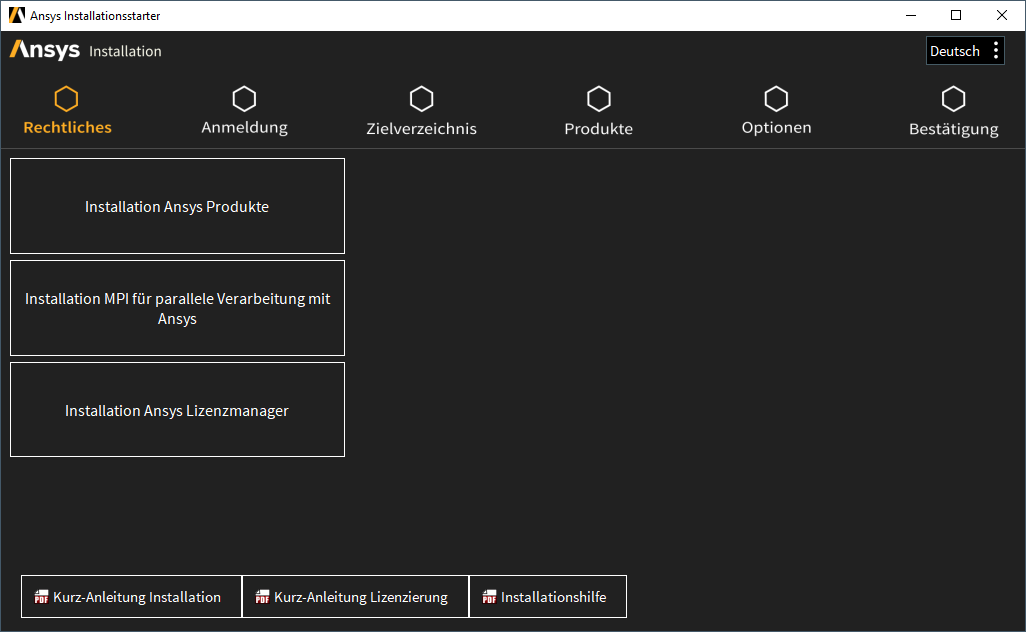This screenshot has height=632, width=1026.
Task: Click the Produkte hexagon step icon
Action: (x=599, y=99)
